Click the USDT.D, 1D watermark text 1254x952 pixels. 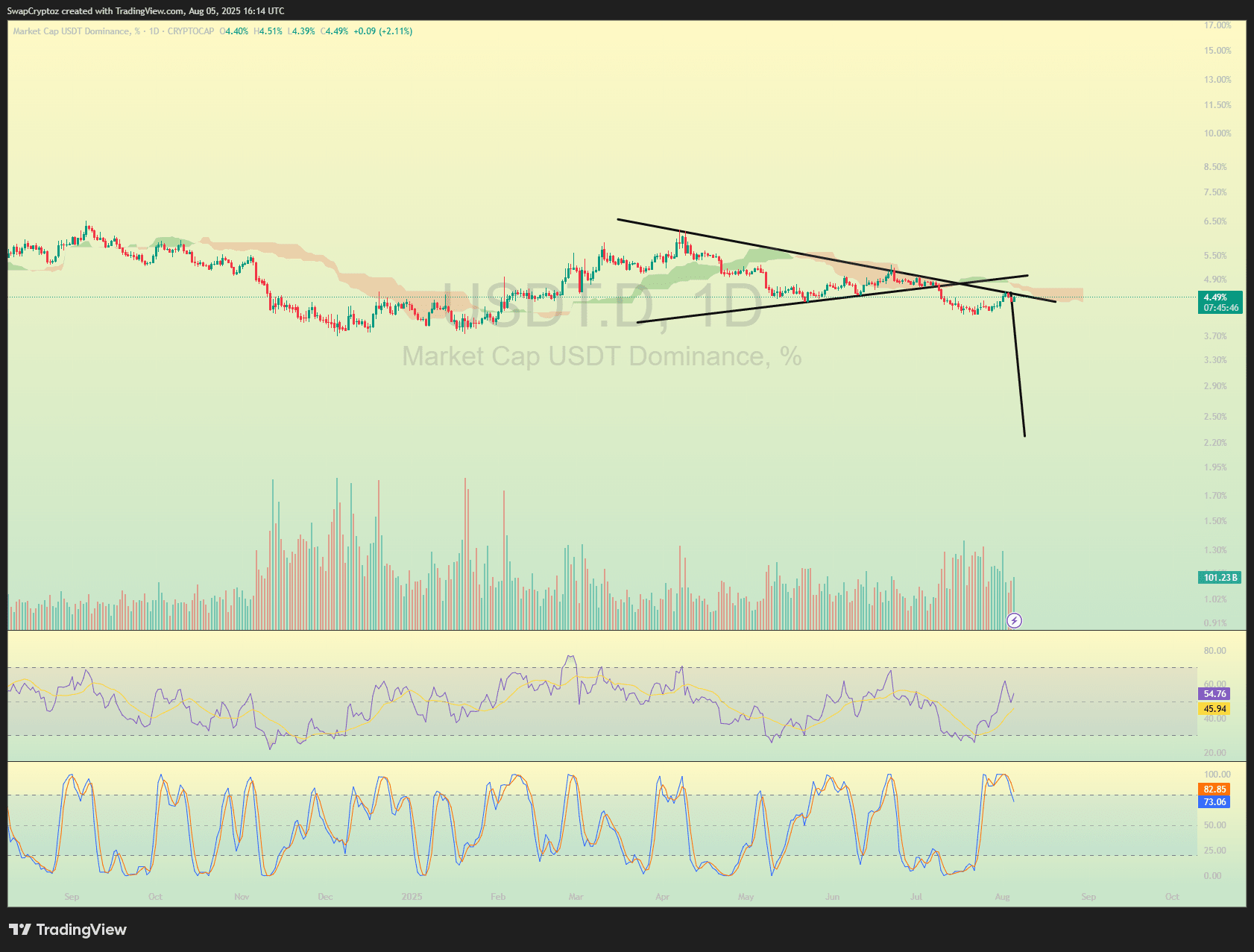tap(602, 306)
